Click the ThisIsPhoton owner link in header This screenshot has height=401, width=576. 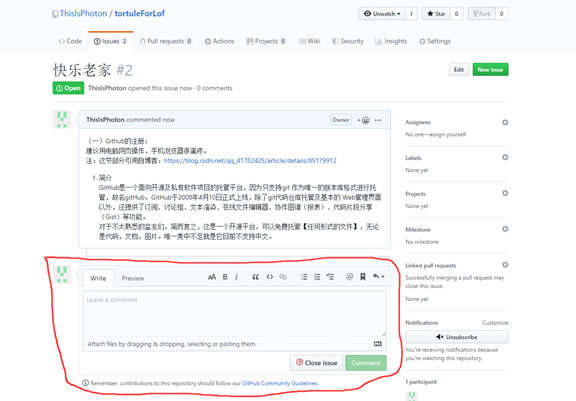(x=83, y=14)
